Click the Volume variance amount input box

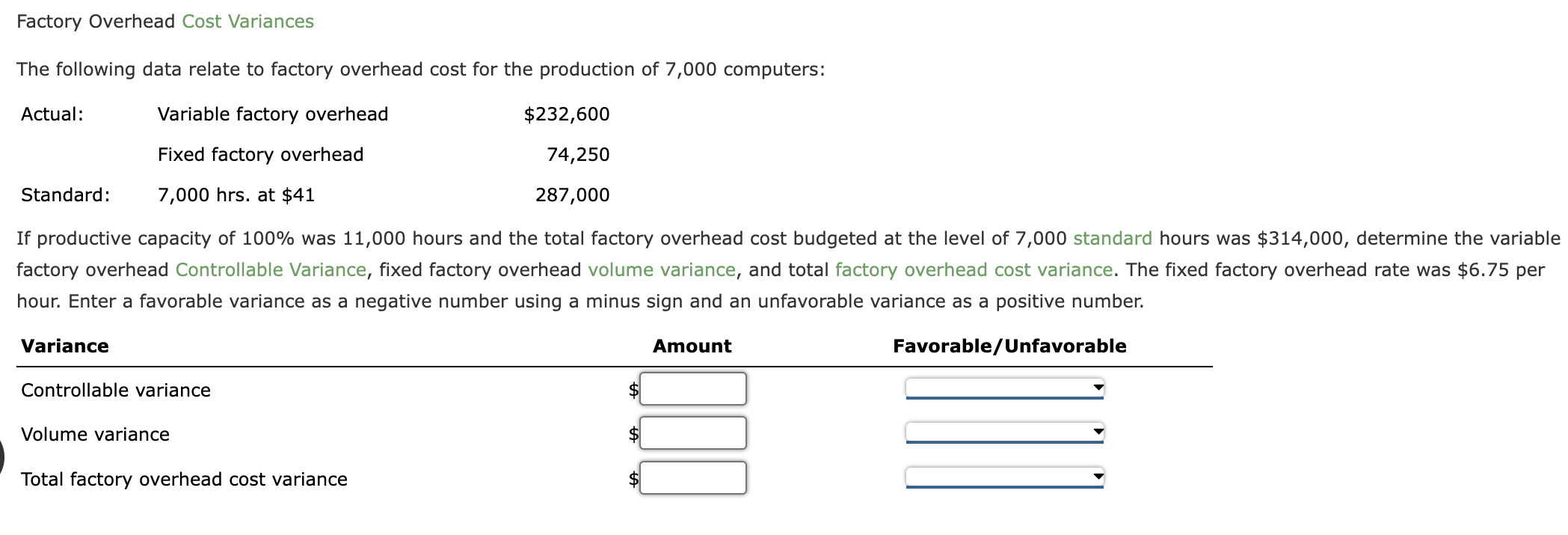[x=692, y=432]
